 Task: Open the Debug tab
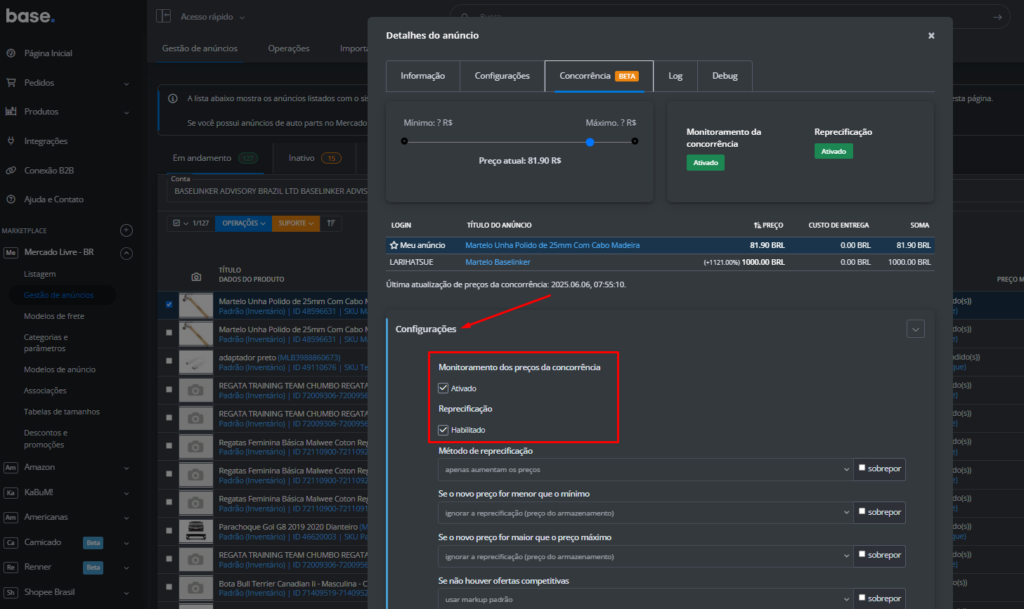[725, 76]
